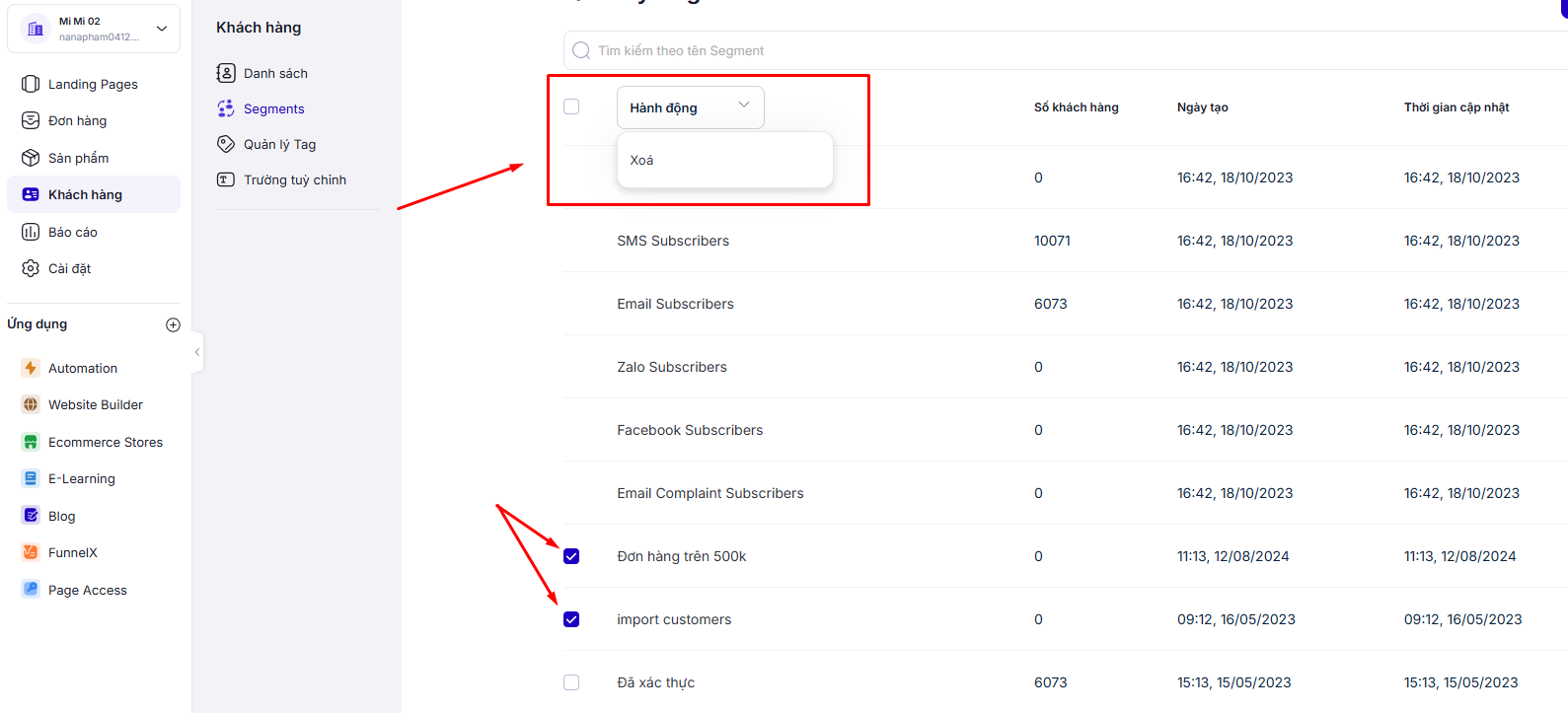Tick the select-all header checkbox
The width and height of the screenshot is (1568, 713).
571,107
